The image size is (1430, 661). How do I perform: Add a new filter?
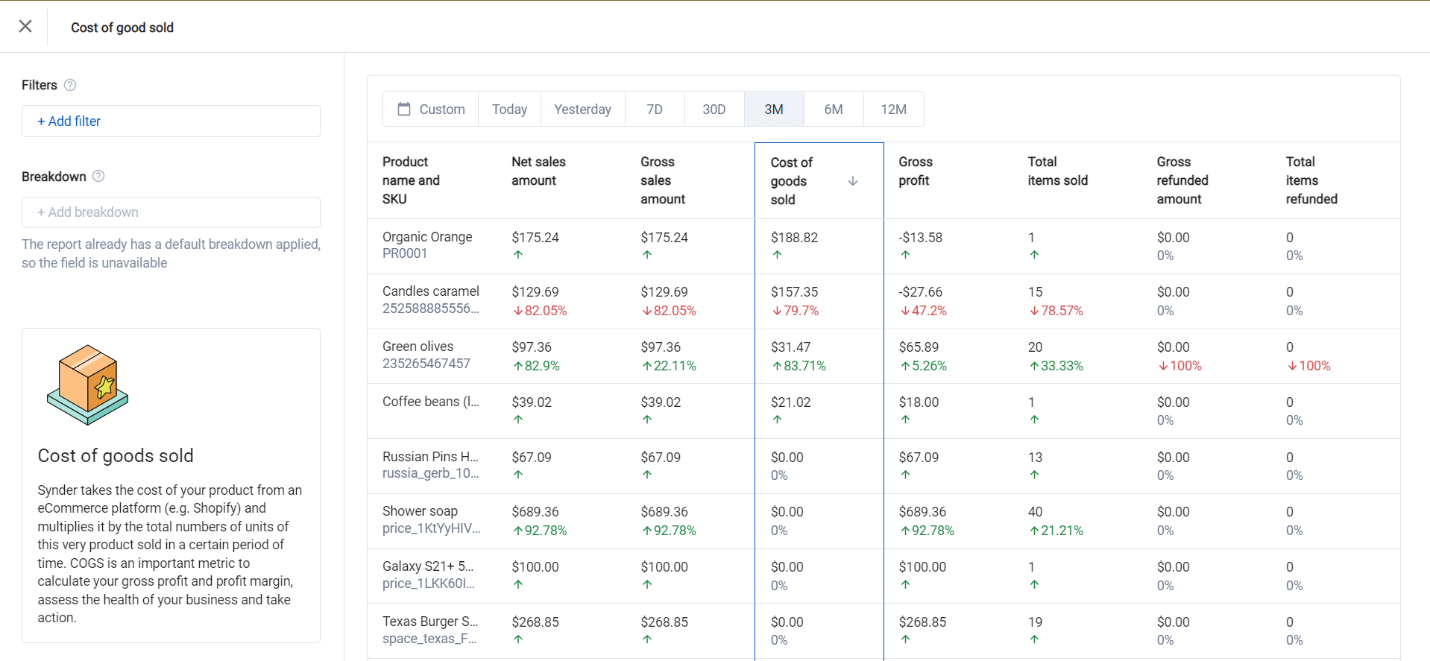tap(70, 121)
